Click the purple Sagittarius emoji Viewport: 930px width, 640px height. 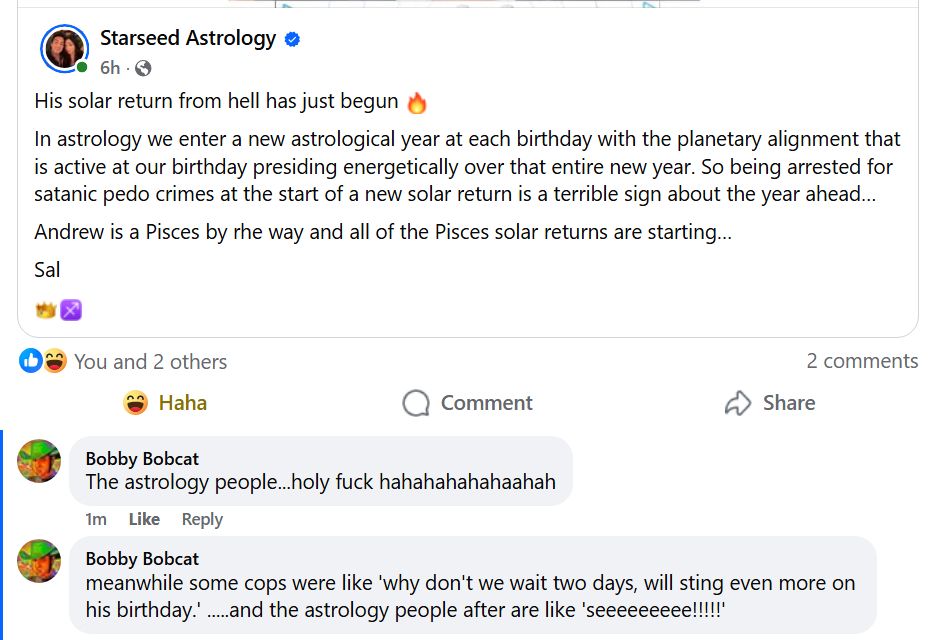coord(70,310)
